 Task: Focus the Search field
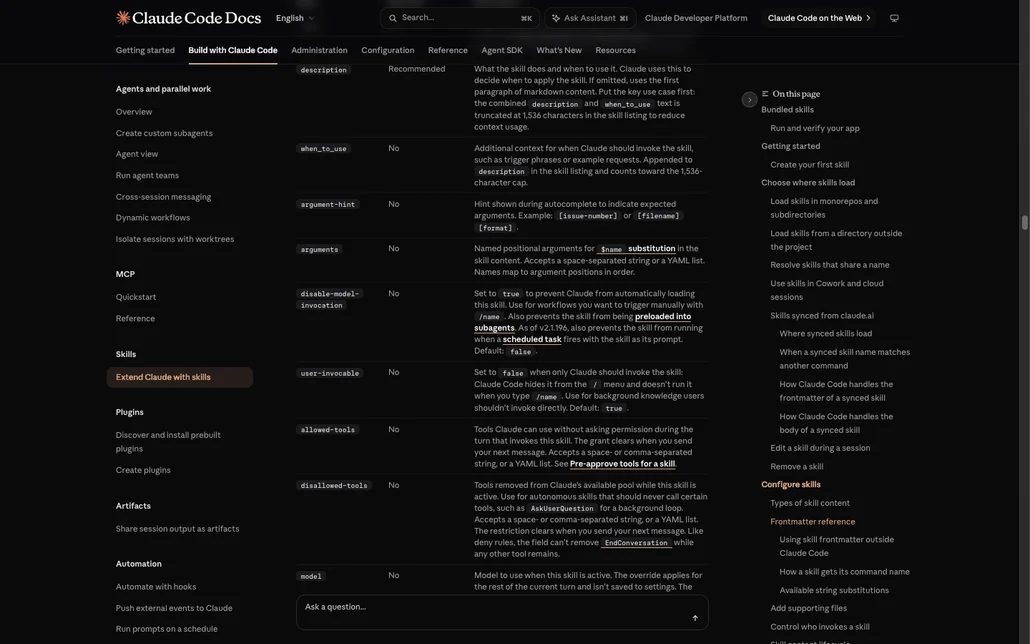[459, 18]
